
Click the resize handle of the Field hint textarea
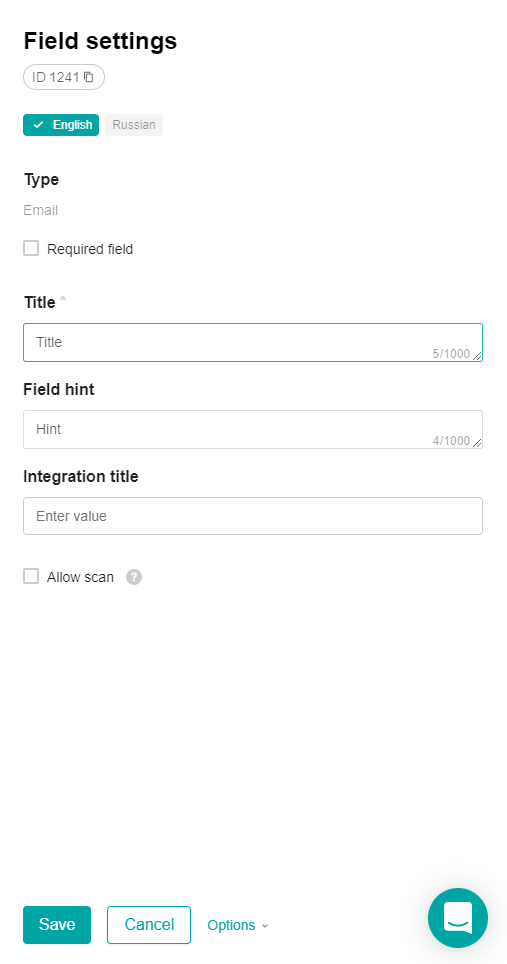[x=477, y=442]
